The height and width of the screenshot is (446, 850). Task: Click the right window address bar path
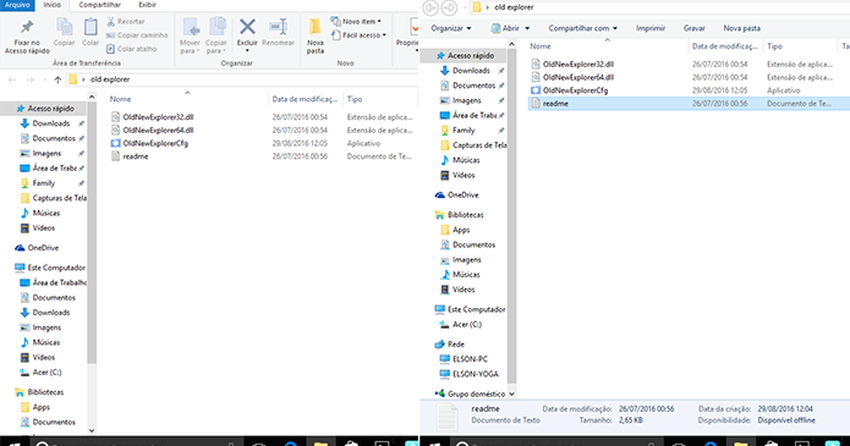514,7
